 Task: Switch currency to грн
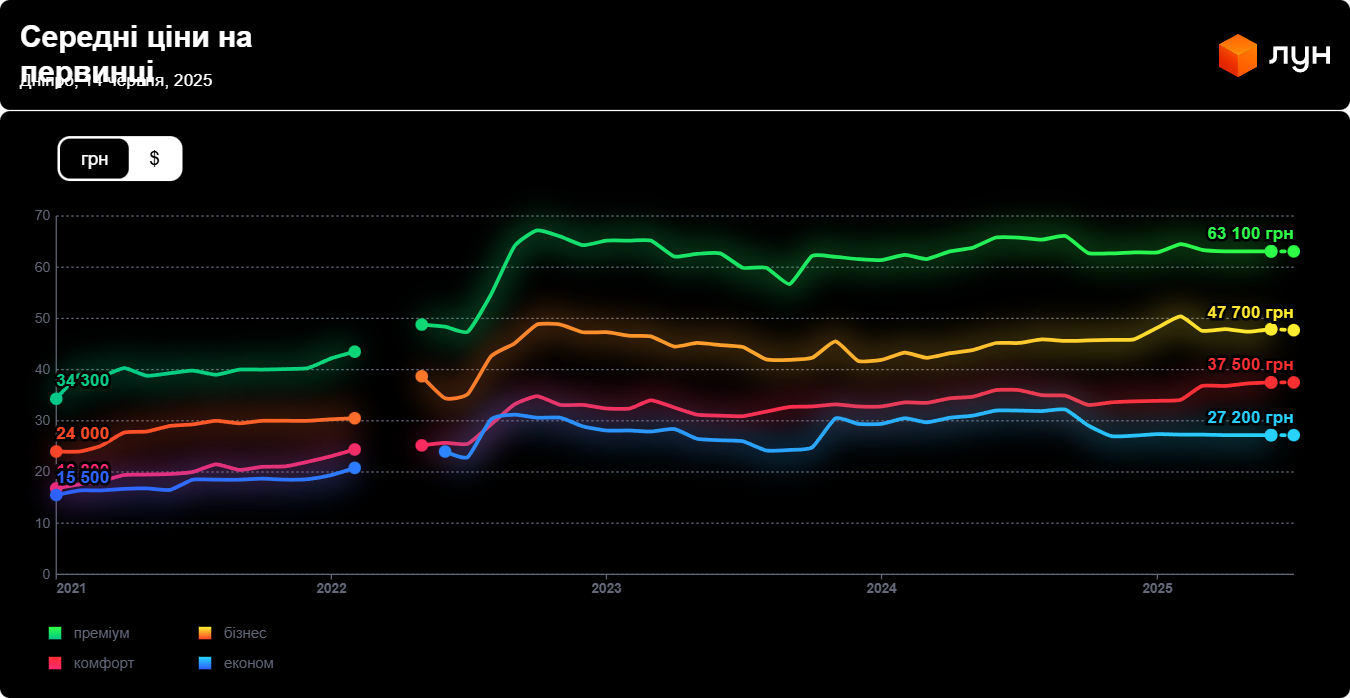pos(95,159)
